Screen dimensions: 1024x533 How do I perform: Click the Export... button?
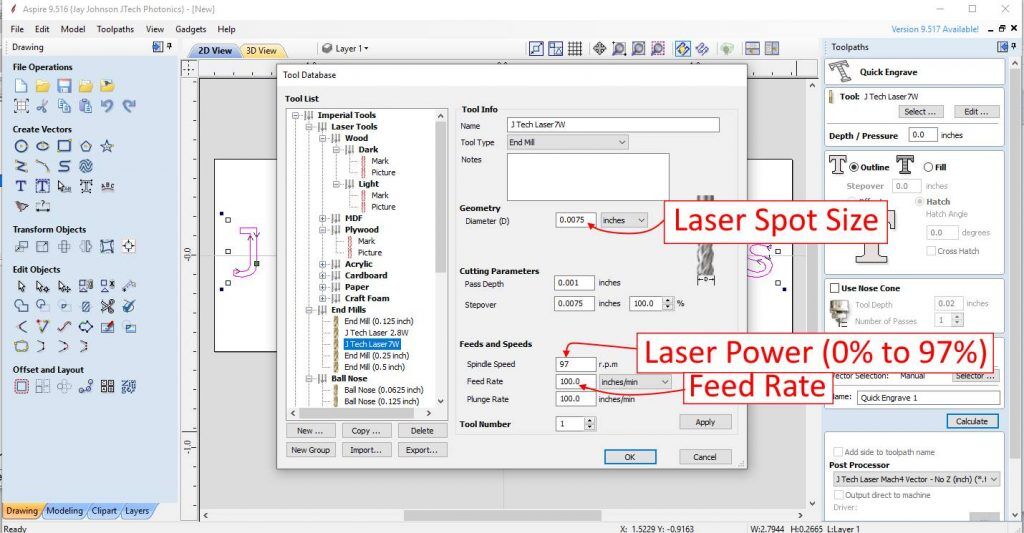coord(421,450)
